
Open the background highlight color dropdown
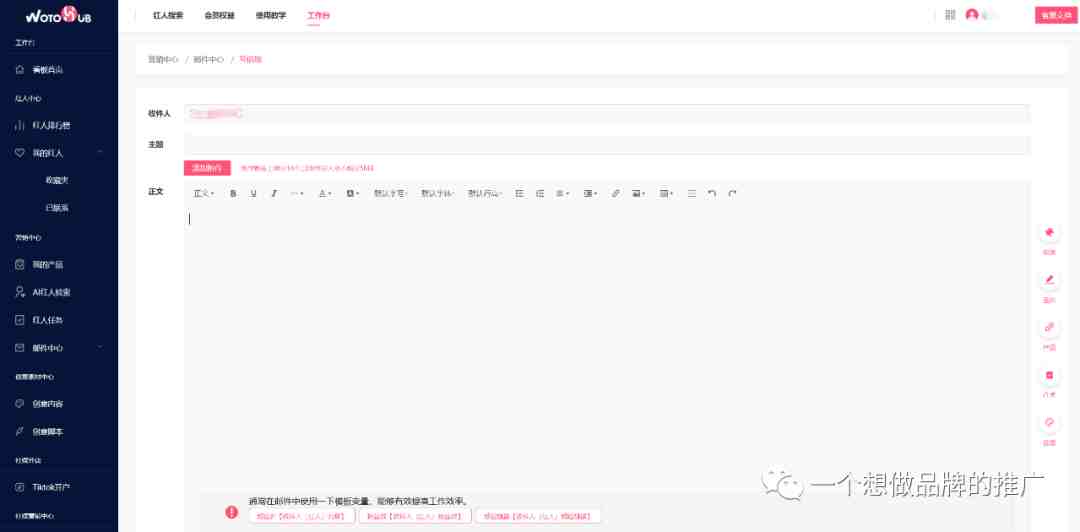[x=353, y=194]
